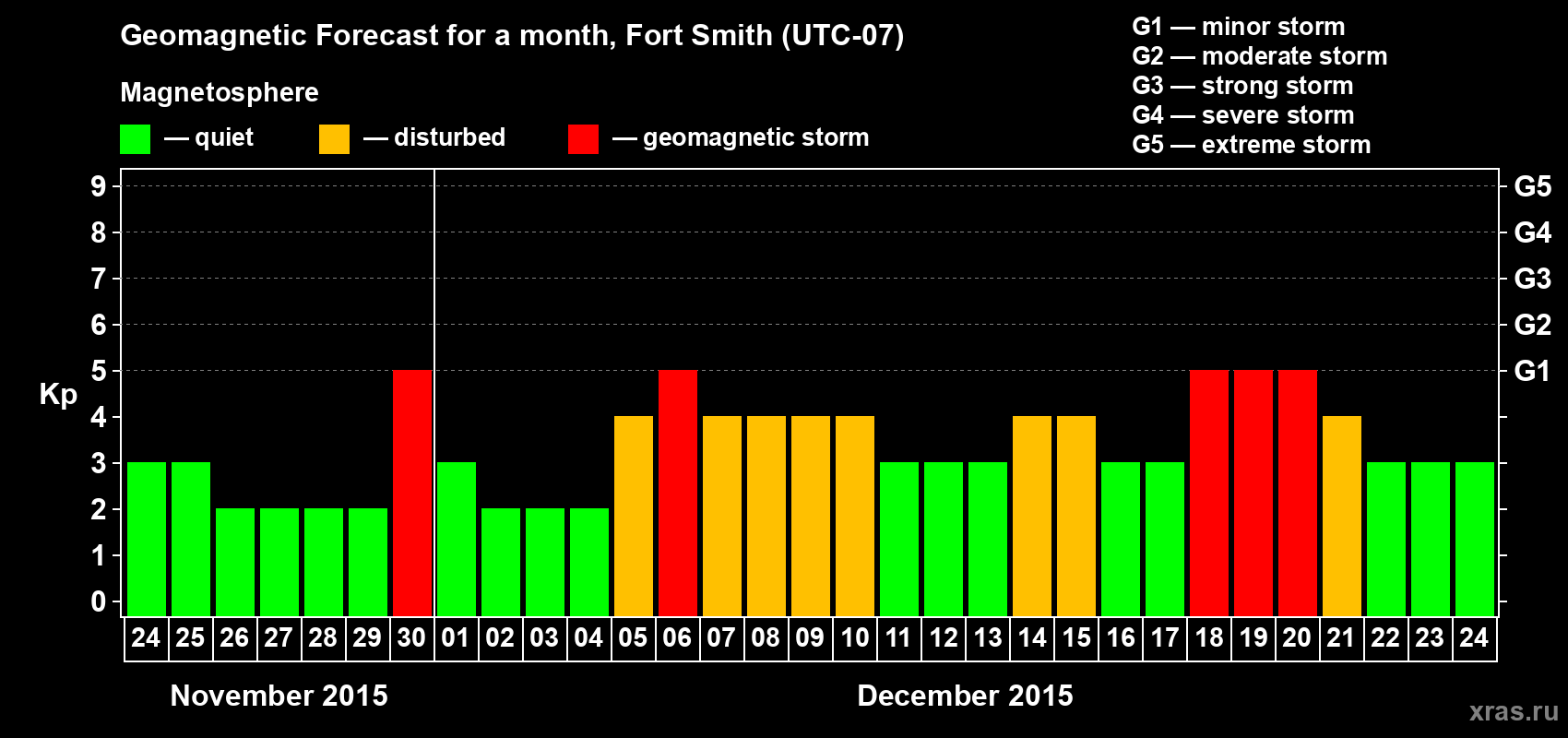Select the green bar for November 27
This screenshot has height=738, width=1568.
click(279, 563)
